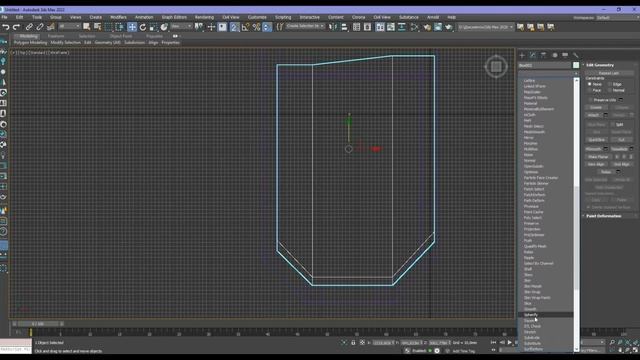
Task: Click the QuickSlice button
Action: [x=596, y=140]
